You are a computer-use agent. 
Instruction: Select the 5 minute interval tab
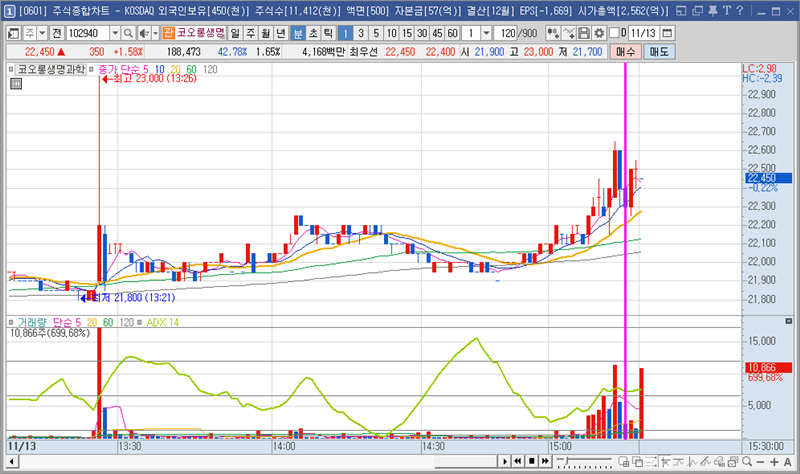coord(375,33)
